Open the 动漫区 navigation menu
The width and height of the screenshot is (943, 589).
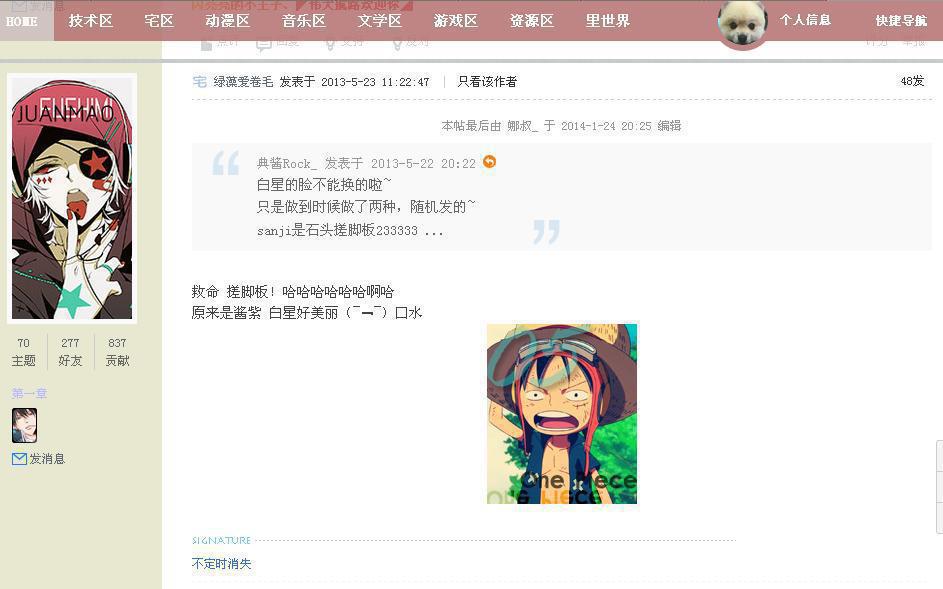click(x=227, y=21)
